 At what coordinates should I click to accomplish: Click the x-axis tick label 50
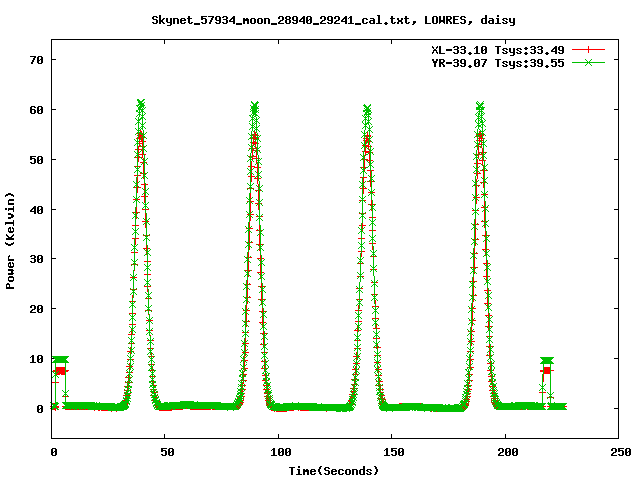167,452
